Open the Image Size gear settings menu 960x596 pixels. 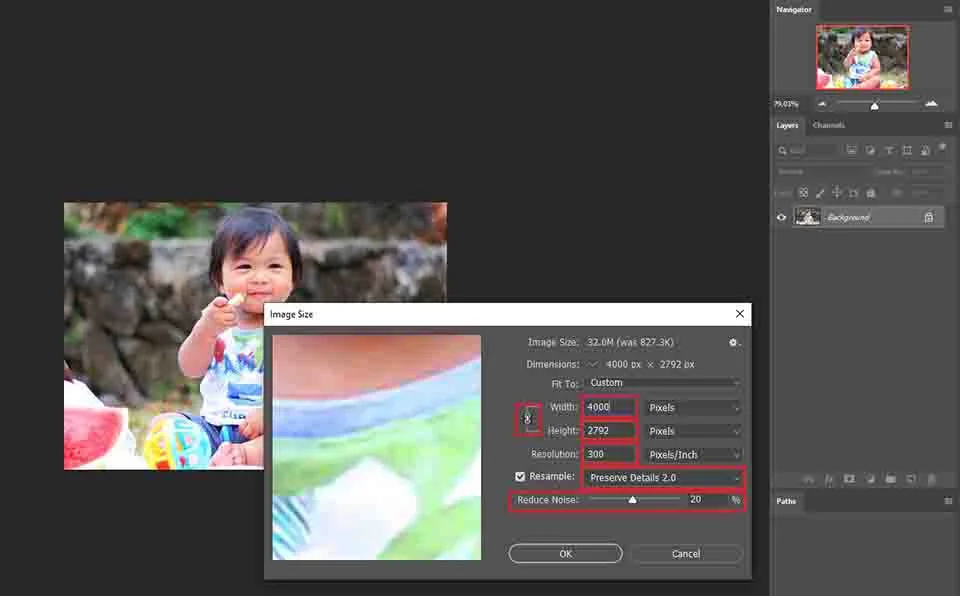click(x=733, y=342)
